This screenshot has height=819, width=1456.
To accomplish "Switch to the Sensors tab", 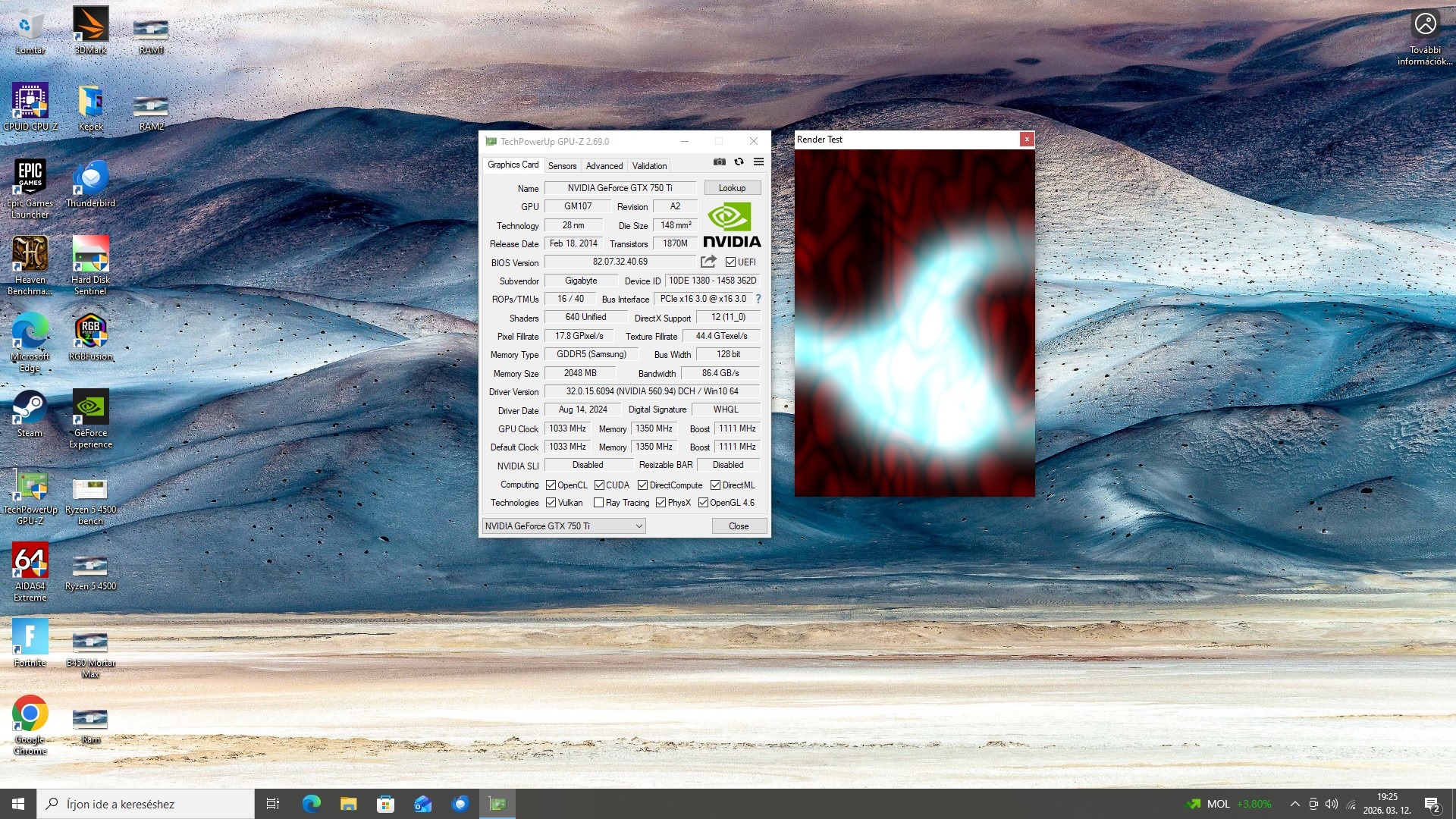I will 562,165.
